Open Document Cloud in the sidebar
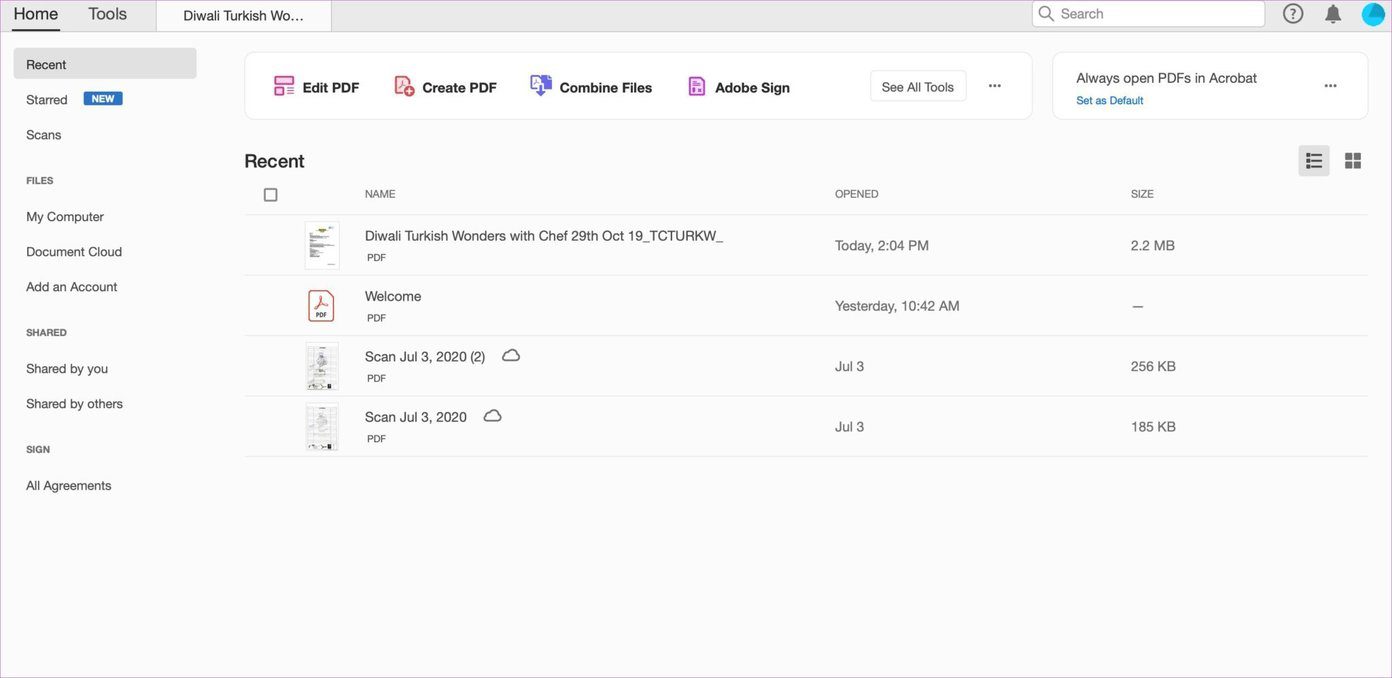1392x678 pixels. pyautogui.click(x=74, y=252)
